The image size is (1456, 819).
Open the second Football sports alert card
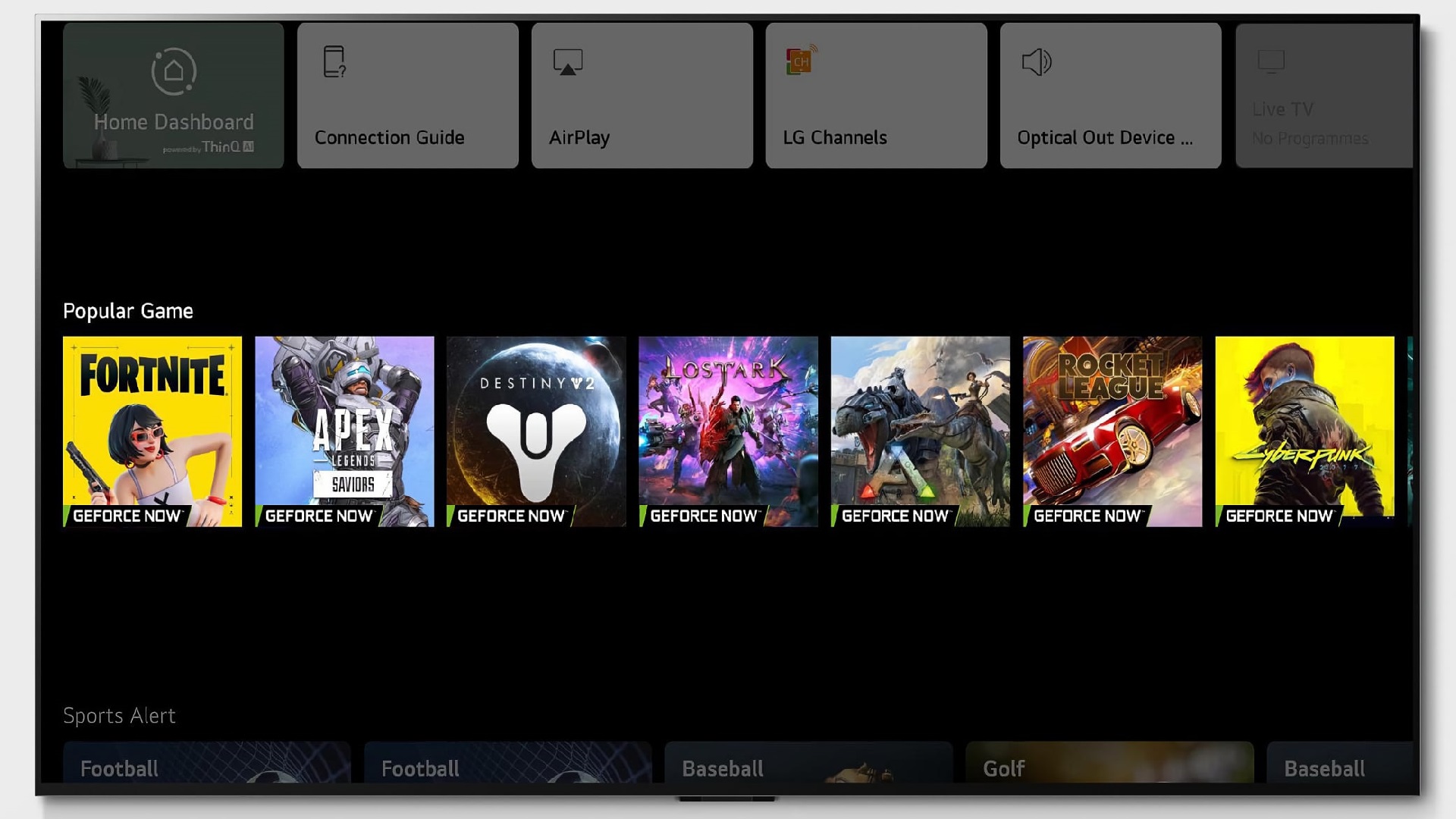[508, 763]
